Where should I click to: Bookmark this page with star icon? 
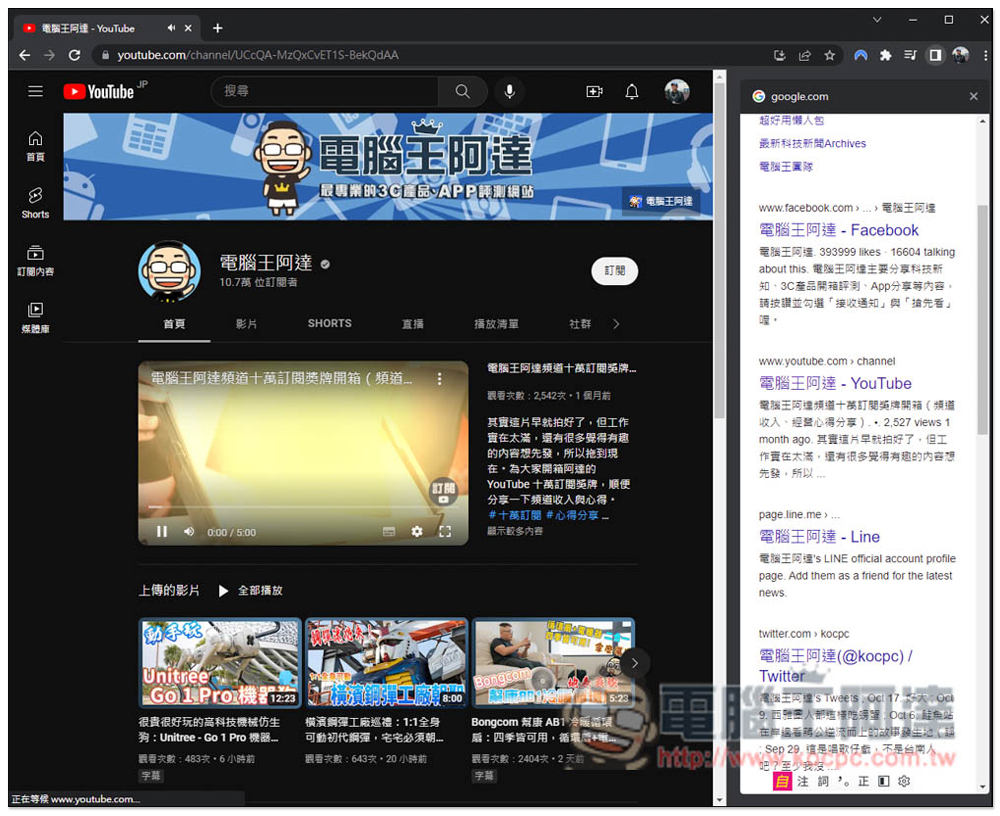click(829, 56)
